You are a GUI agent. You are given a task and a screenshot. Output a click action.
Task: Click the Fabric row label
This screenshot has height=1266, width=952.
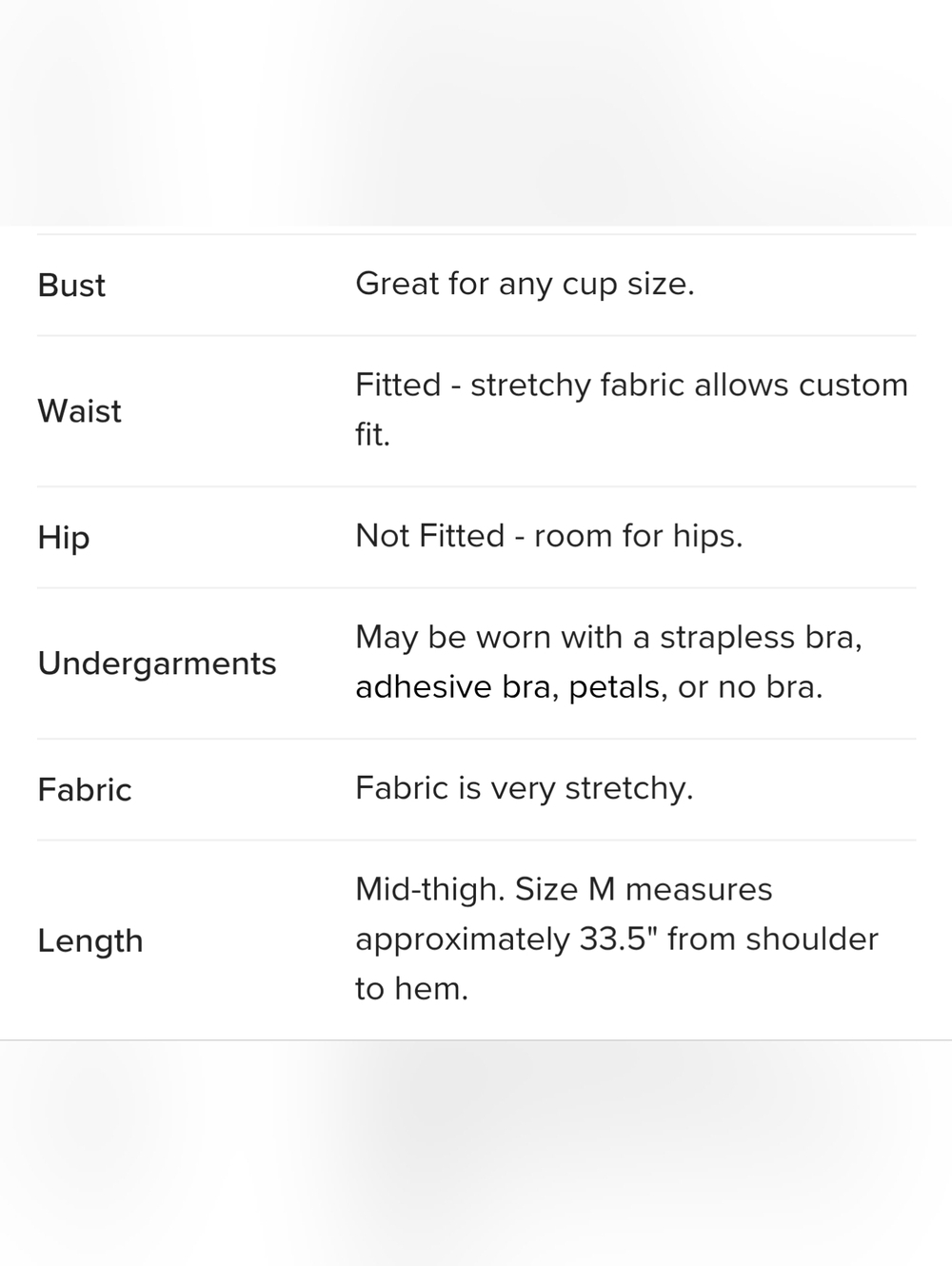85,789
